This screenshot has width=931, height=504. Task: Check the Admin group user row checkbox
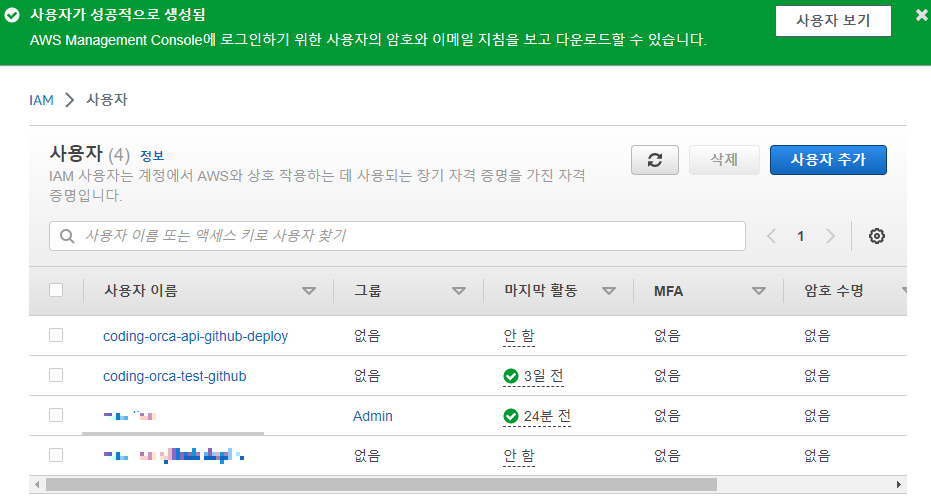click(x=56, y=415)
